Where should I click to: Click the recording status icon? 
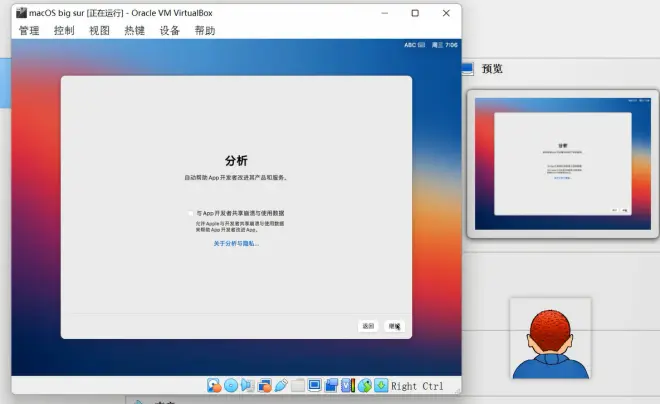click(x=331, y=385)
